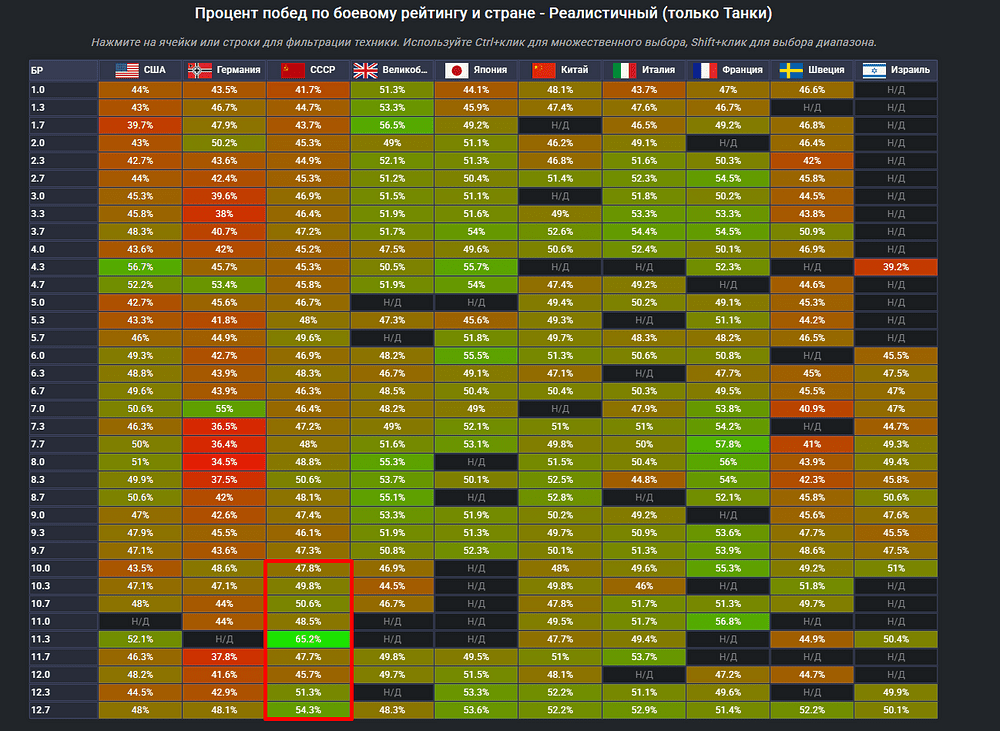Click the bright green 65.2% cell

(308, 638)
